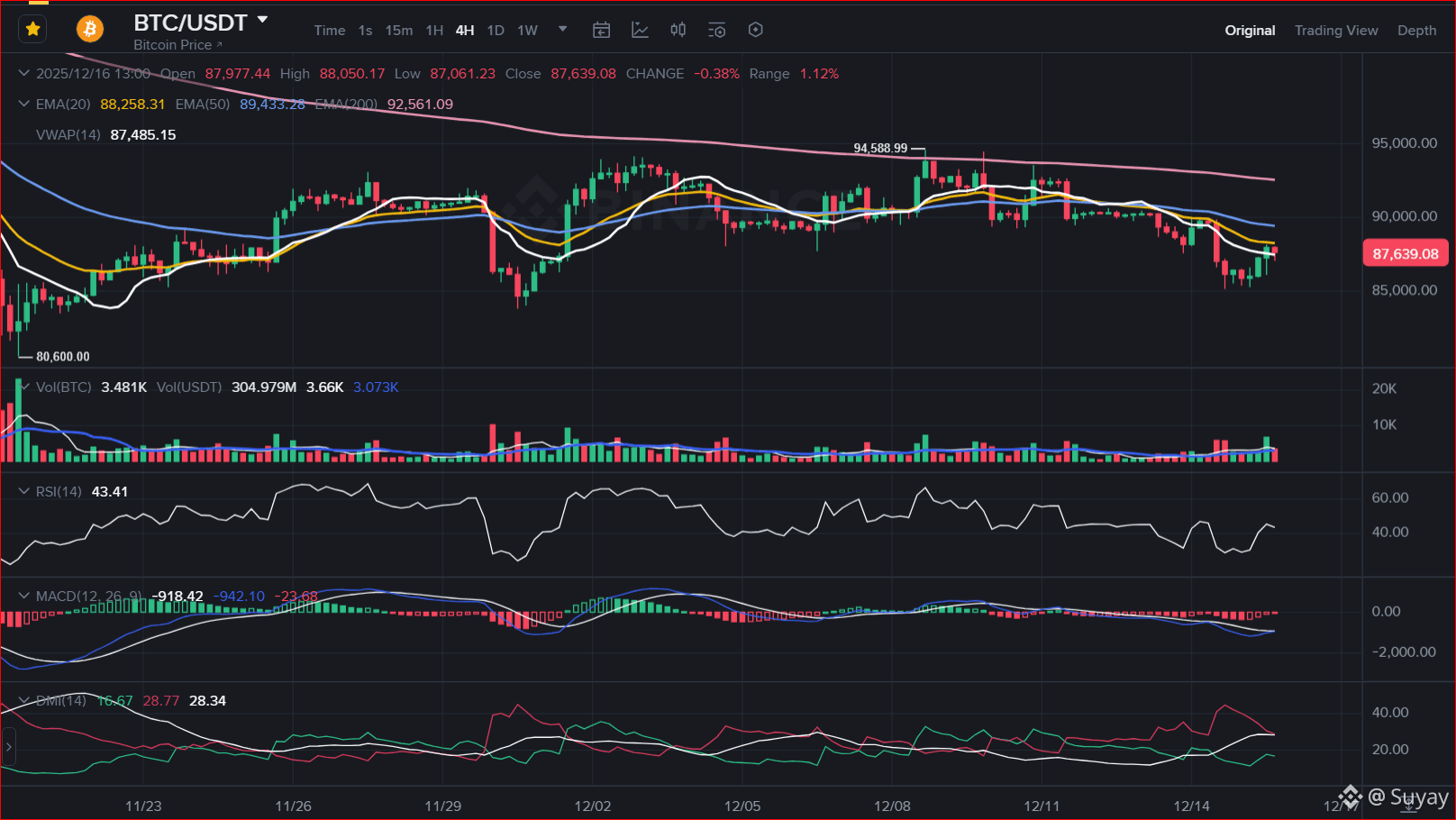Expand the left side panel arrow
Screen dimensions: 1456x820
tap(8, 747)
